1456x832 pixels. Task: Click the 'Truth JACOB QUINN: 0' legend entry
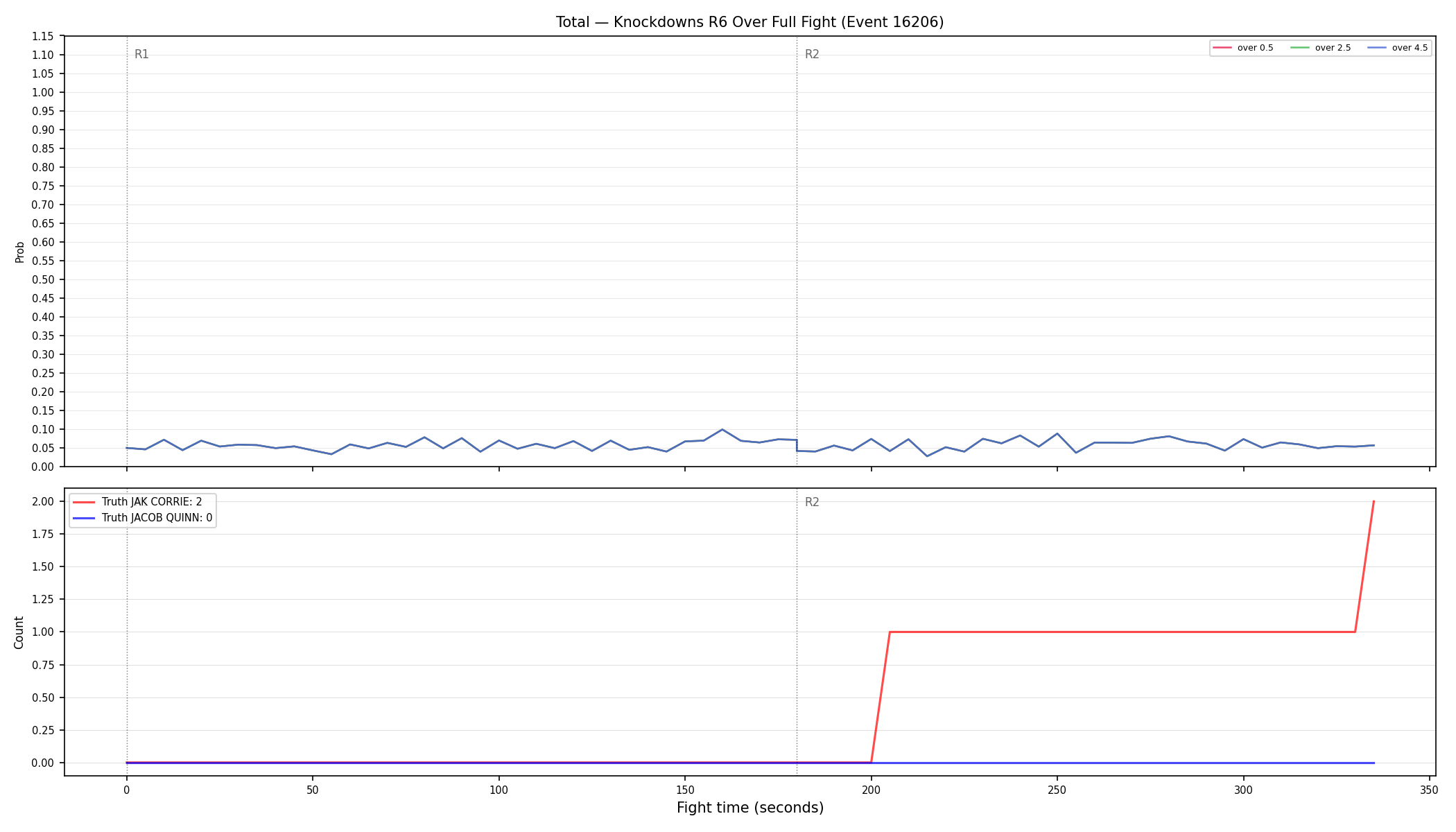142,518
